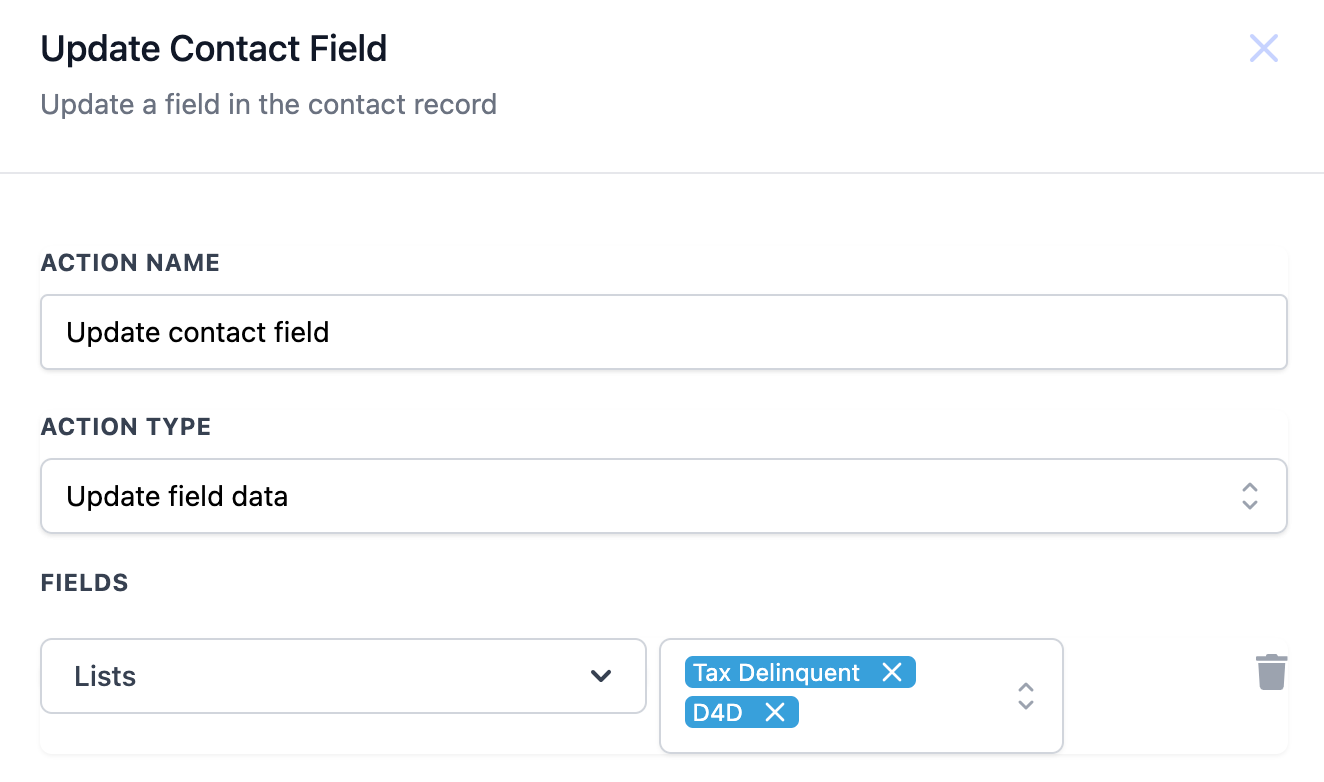
Task: Remove the Tax Delinquent tag
Action: coord(892,673)
